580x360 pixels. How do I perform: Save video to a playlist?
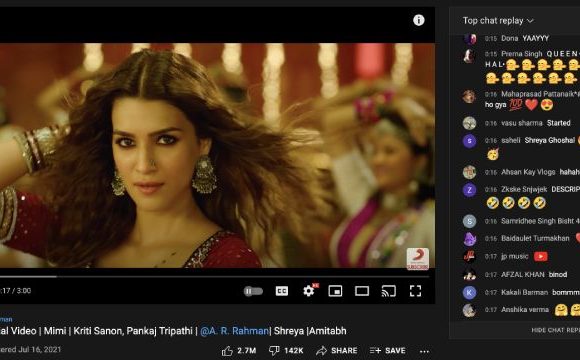click(388, 351)
